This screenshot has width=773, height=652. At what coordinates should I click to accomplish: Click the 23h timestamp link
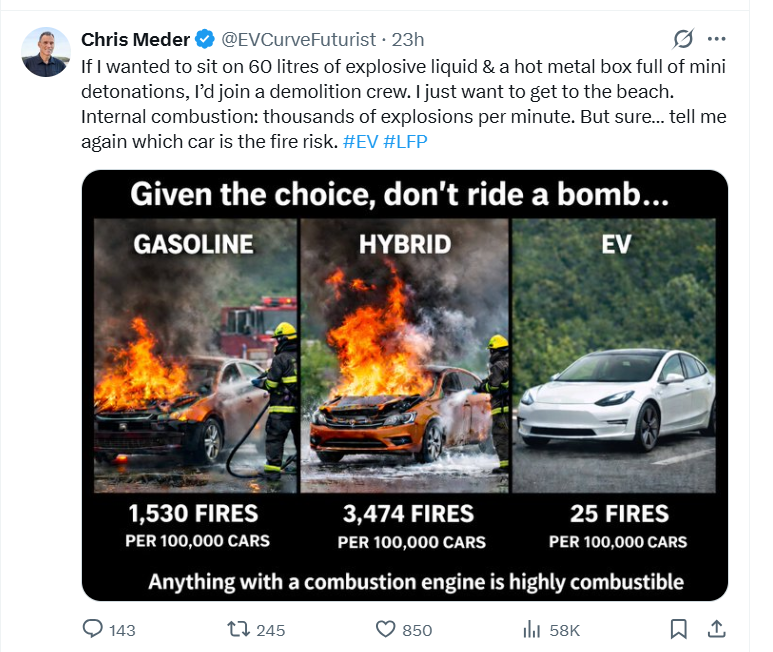click(408, 39)
